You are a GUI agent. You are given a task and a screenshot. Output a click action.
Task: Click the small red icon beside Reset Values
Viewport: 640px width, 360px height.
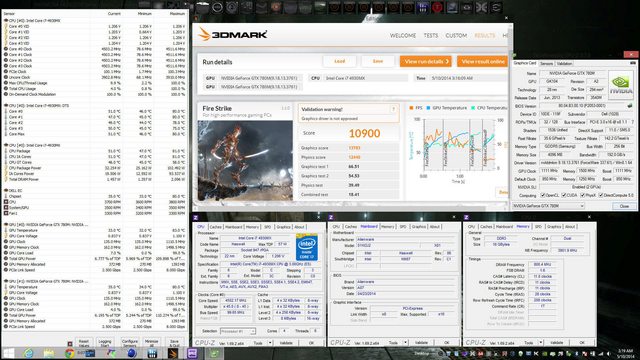70,344
